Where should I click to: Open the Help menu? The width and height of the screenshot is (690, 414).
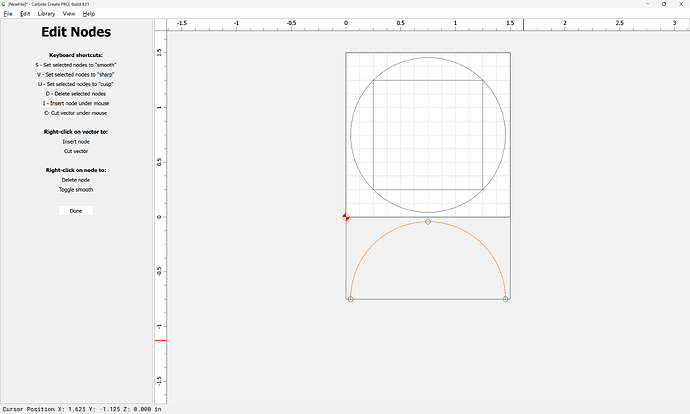click(x=89, y=14)
